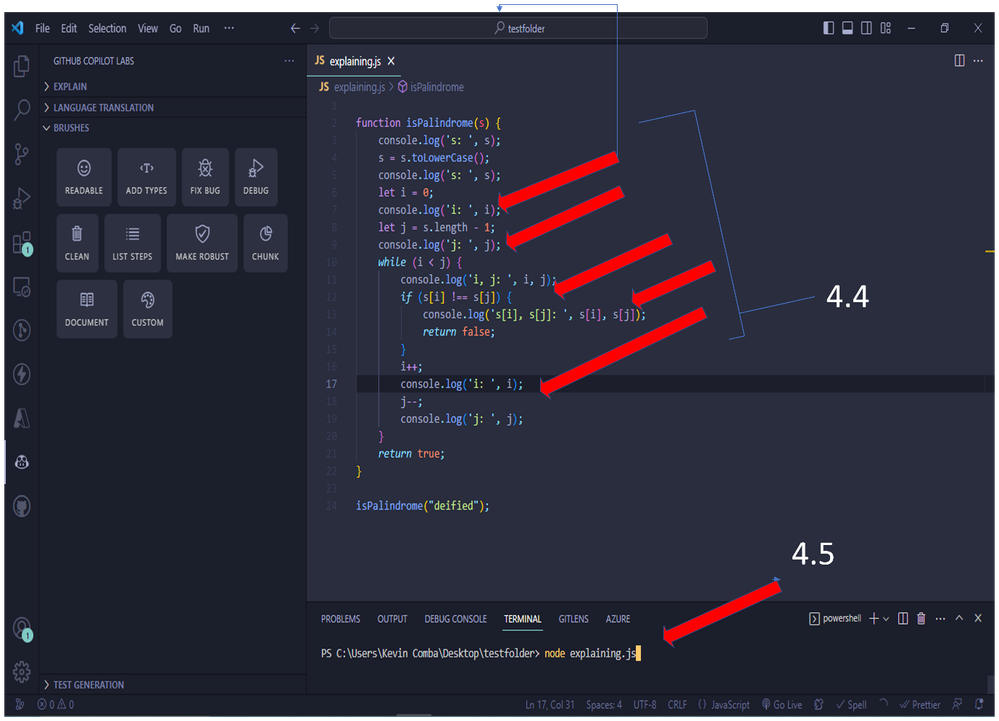Open terminal panel more actions
The height and width of the screenshot is (721, 999).
click(x=940, y=618)
